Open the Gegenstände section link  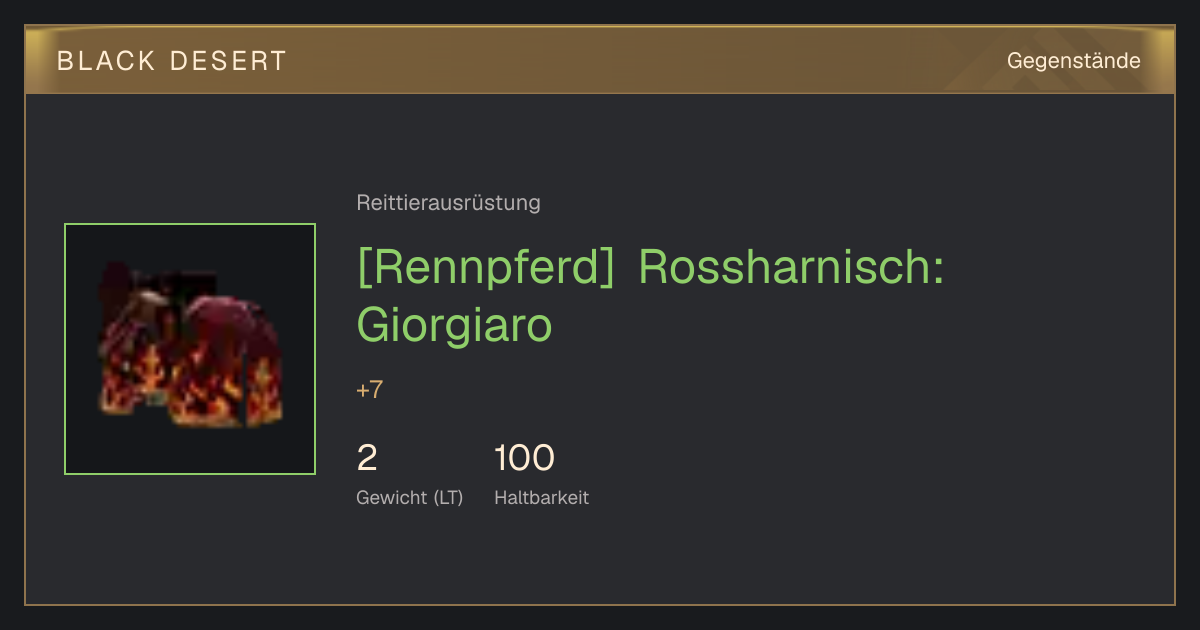[x=1073, y=61]
